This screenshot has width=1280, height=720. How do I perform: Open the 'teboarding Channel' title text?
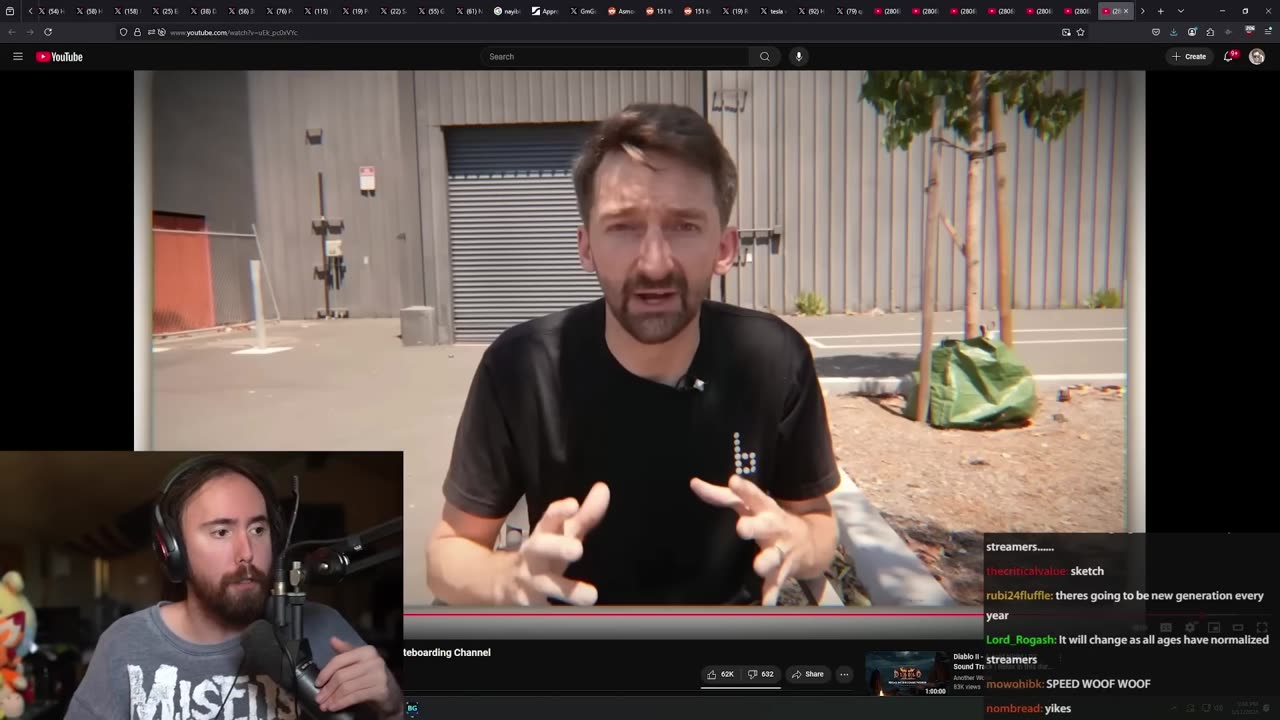pyautogui.click(x=447, y=652)
